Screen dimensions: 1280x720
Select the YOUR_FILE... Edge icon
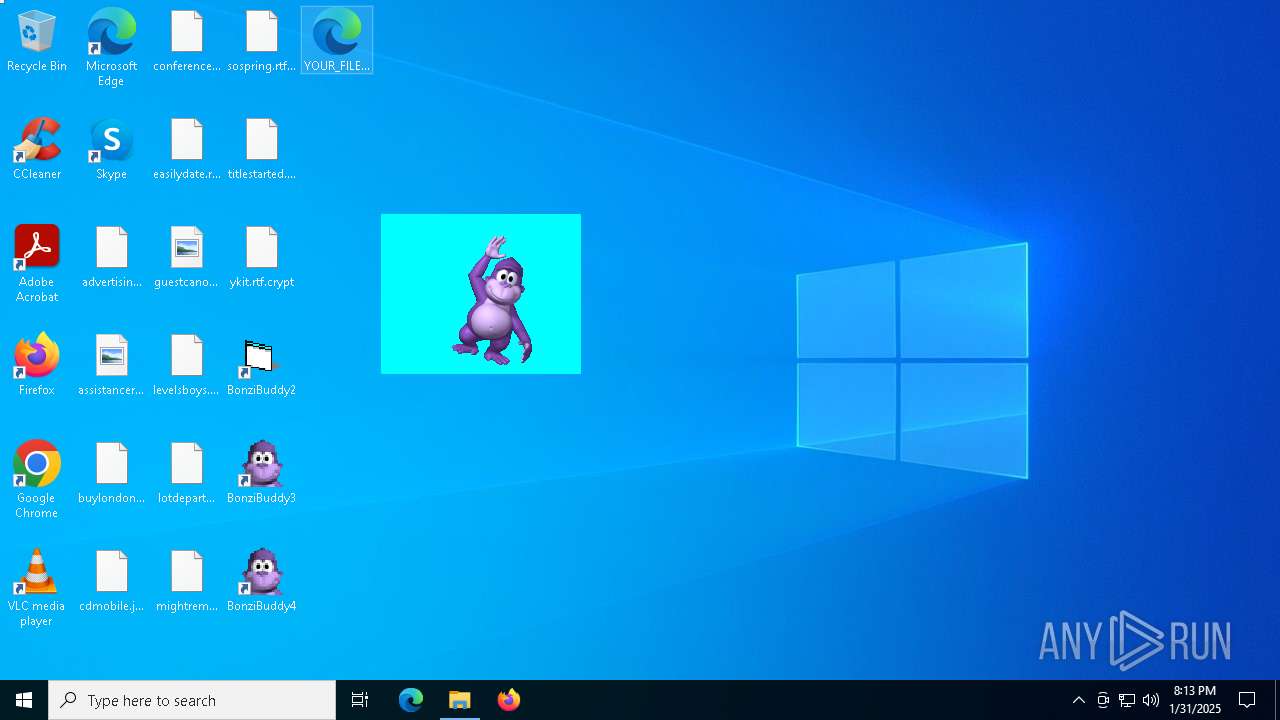[x=337, y=41]
